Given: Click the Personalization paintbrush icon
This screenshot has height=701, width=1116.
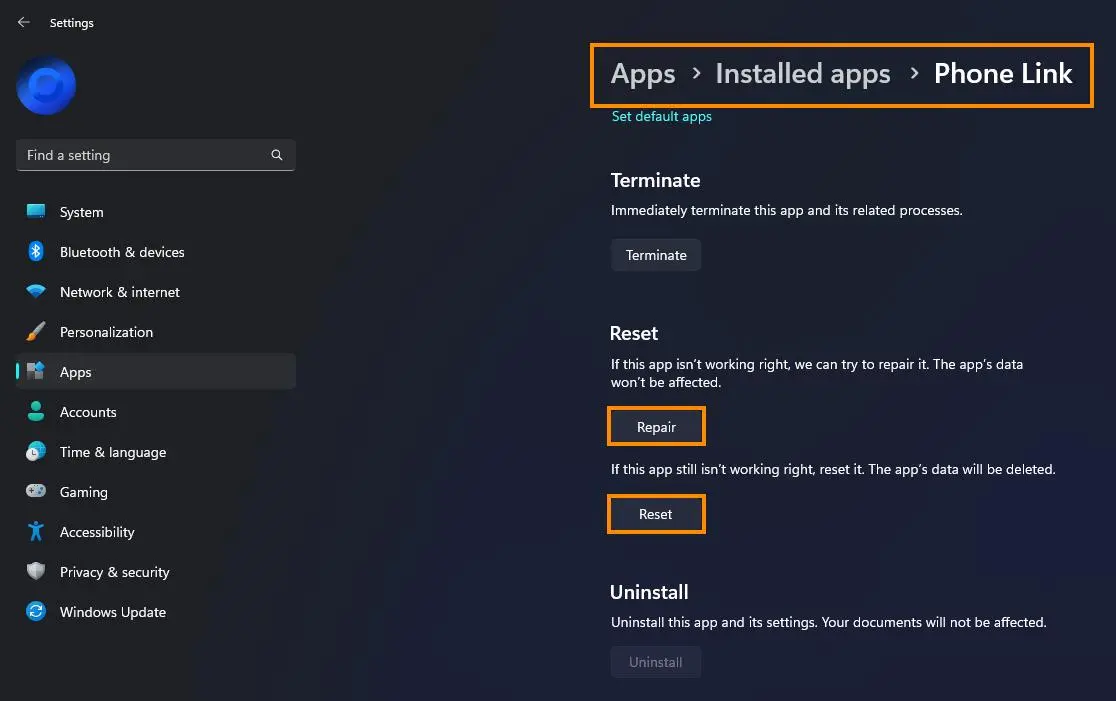Looking at the screenshot, I should point(36,331).
